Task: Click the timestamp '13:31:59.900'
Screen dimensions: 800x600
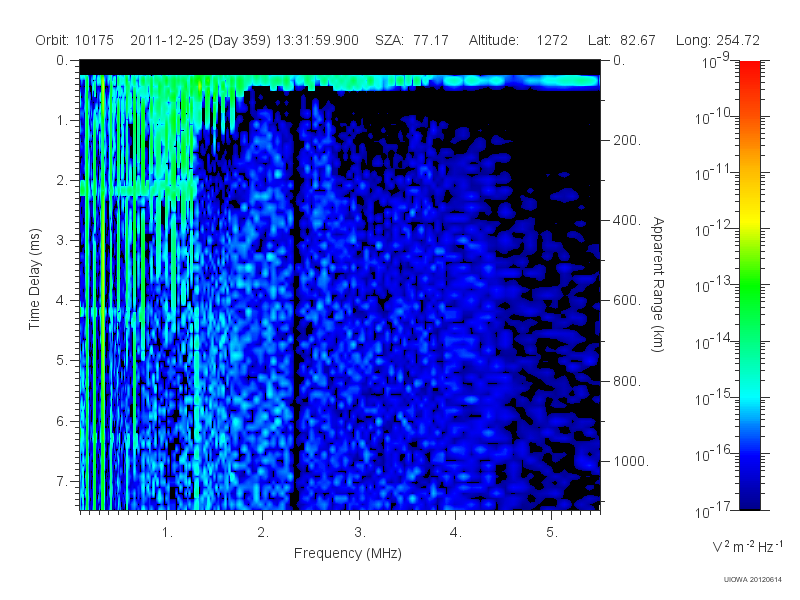Action: click(x=317, y=40)
